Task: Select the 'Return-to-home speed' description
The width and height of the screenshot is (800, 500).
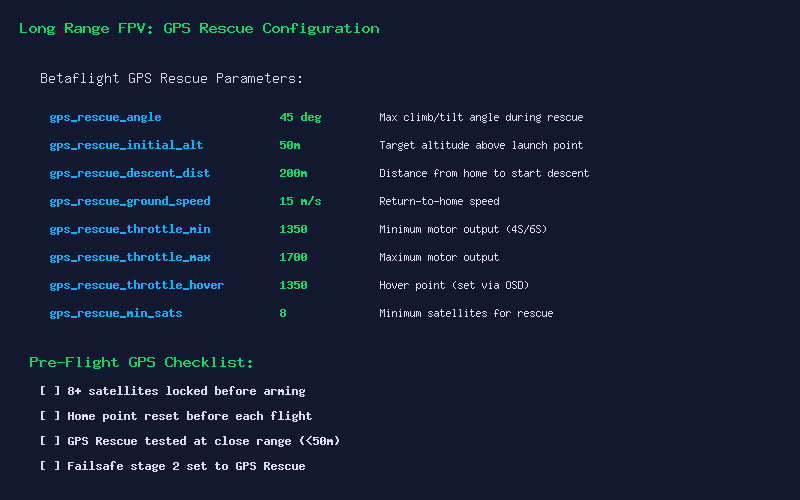Action: [x=439, y=202]
